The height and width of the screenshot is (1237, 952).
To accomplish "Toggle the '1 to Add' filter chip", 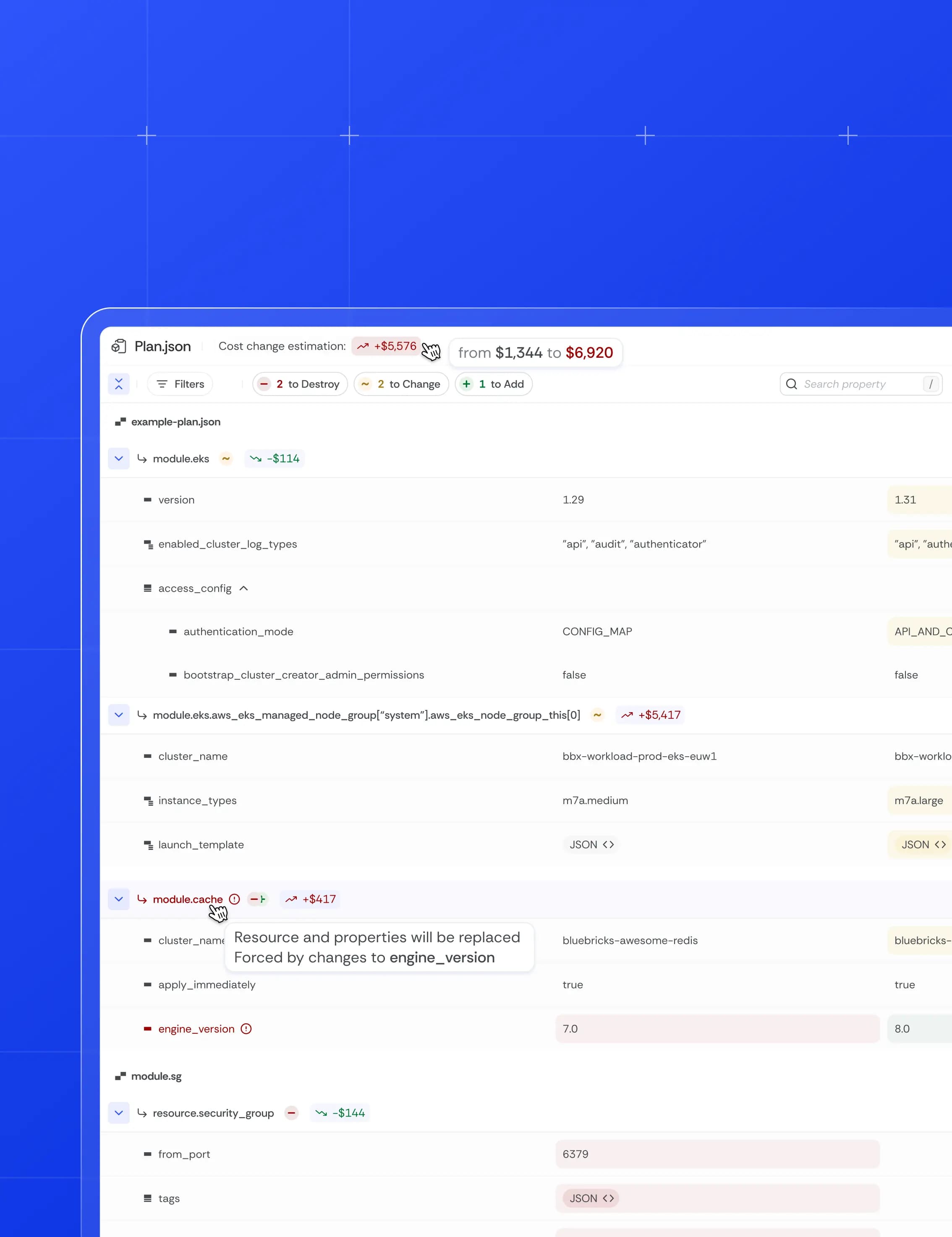I will coord(493,384).
